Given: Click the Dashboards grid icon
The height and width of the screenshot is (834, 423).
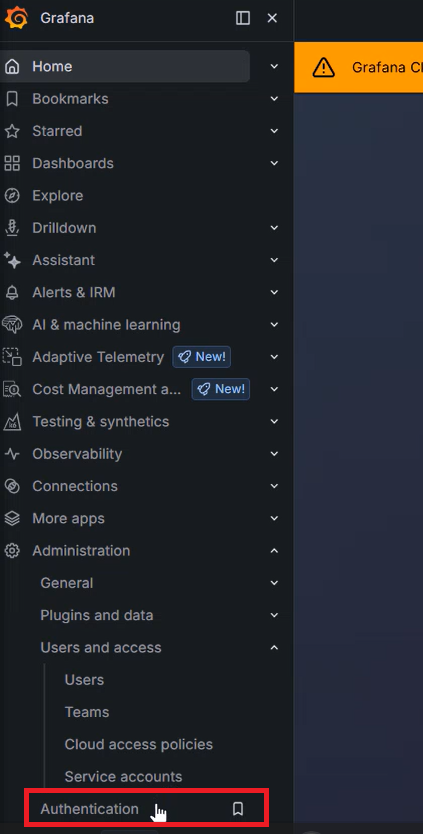Looking at the screenshot, I should tap(12, 163).
